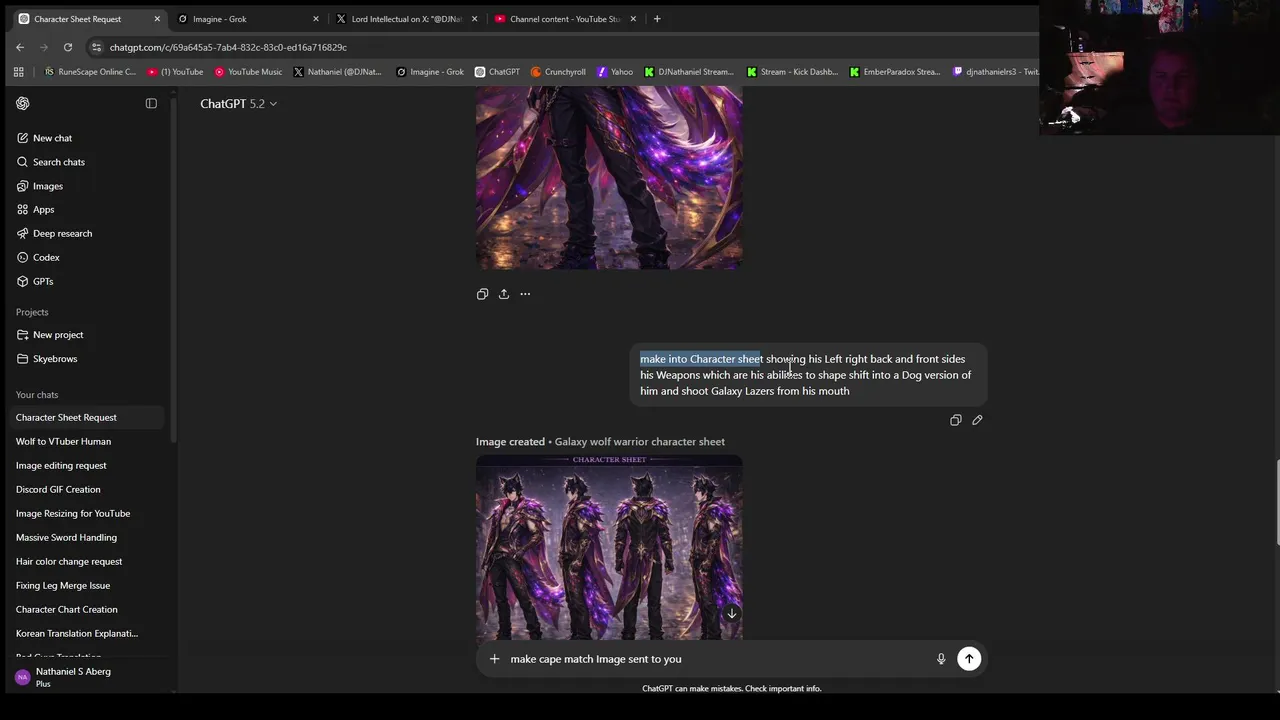Start voice dictation with the microphone icon
The height and width of the screenshot is (720, 1280).
click(941, 659)
